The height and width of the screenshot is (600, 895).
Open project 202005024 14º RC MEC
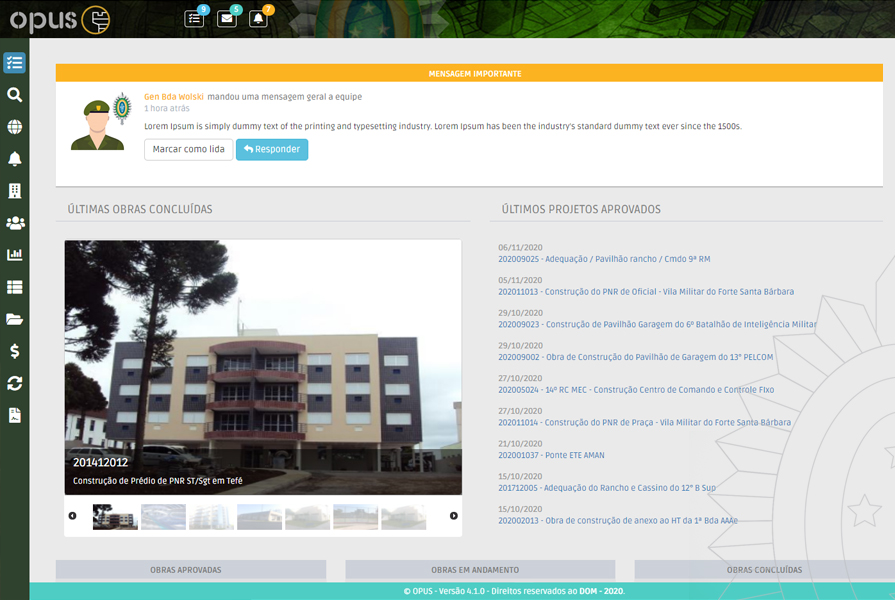[x=636, y=390]
